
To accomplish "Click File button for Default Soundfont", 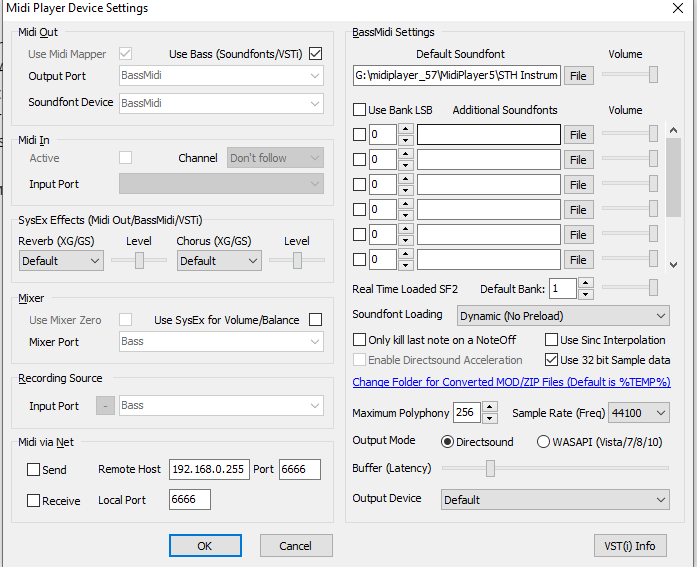I will click(578, 76).
